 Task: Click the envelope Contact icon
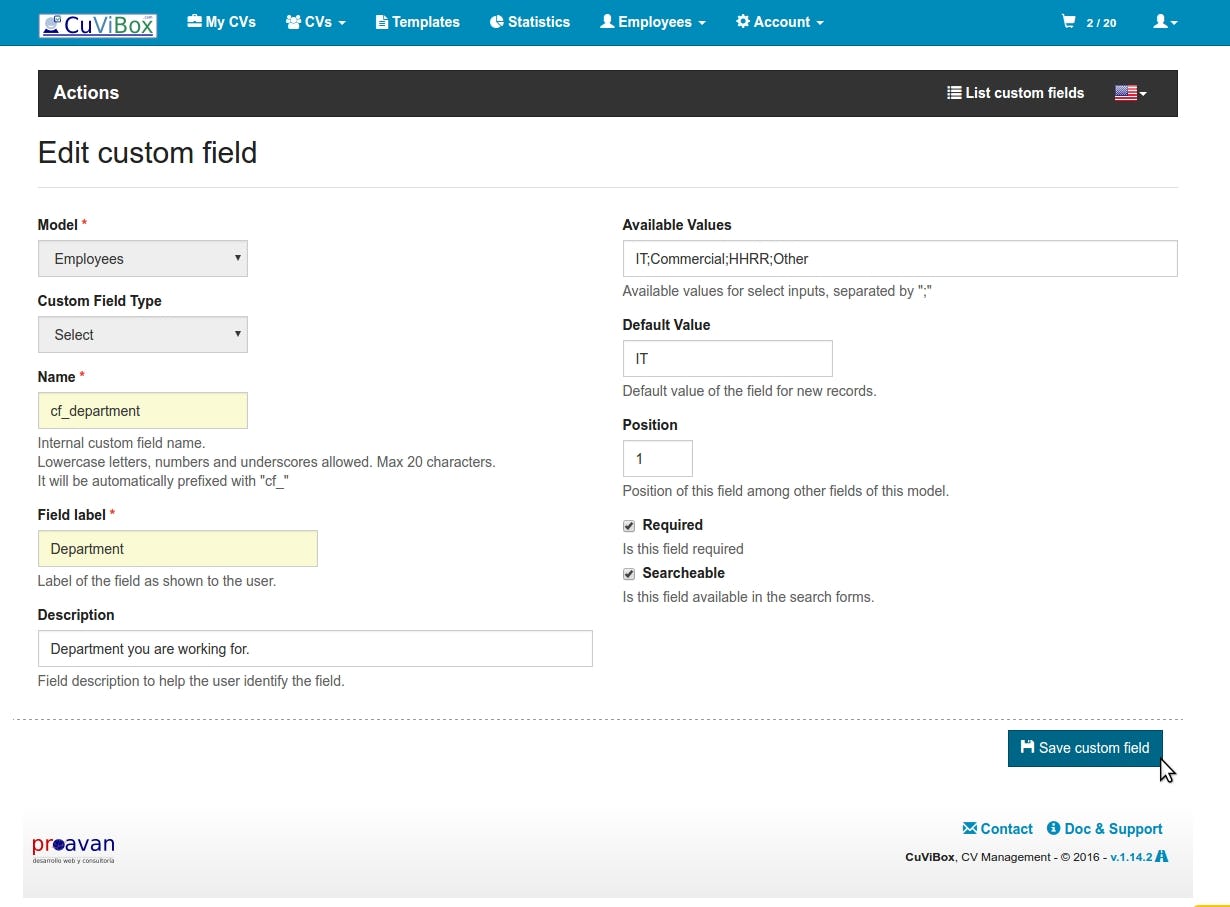pyautogui.click(x=969, y=828)
